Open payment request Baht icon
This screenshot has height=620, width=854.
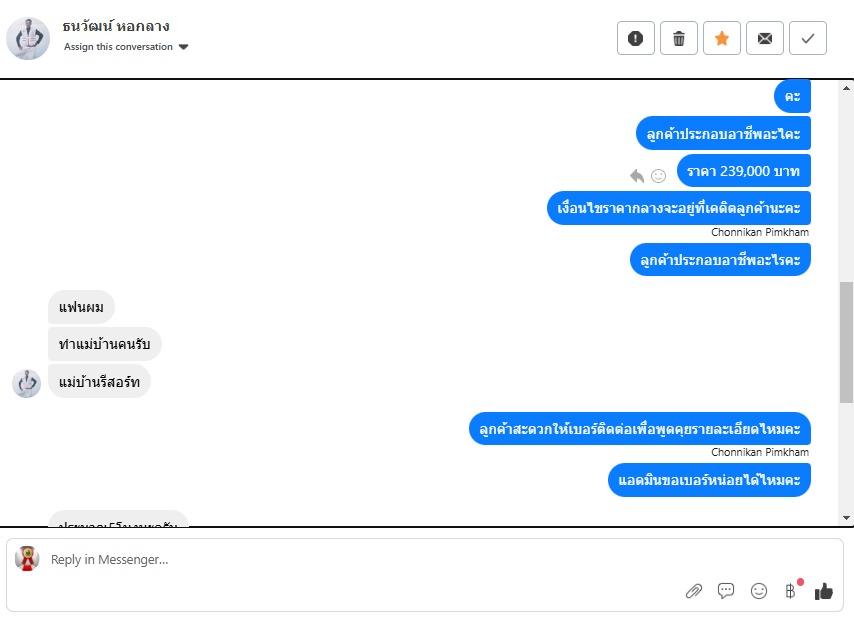(791, 591)
